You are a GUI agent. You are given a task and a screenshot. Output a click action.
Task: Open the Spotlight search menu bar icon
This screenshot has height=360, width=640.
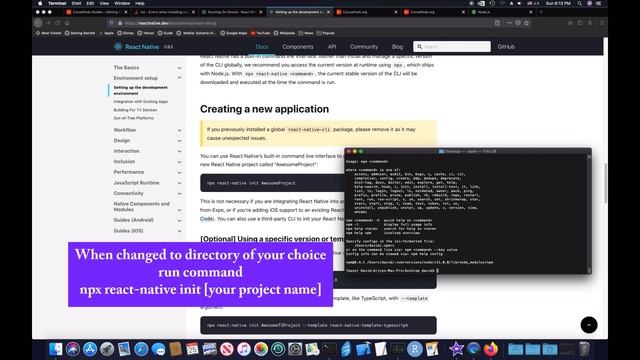[579, 3]
